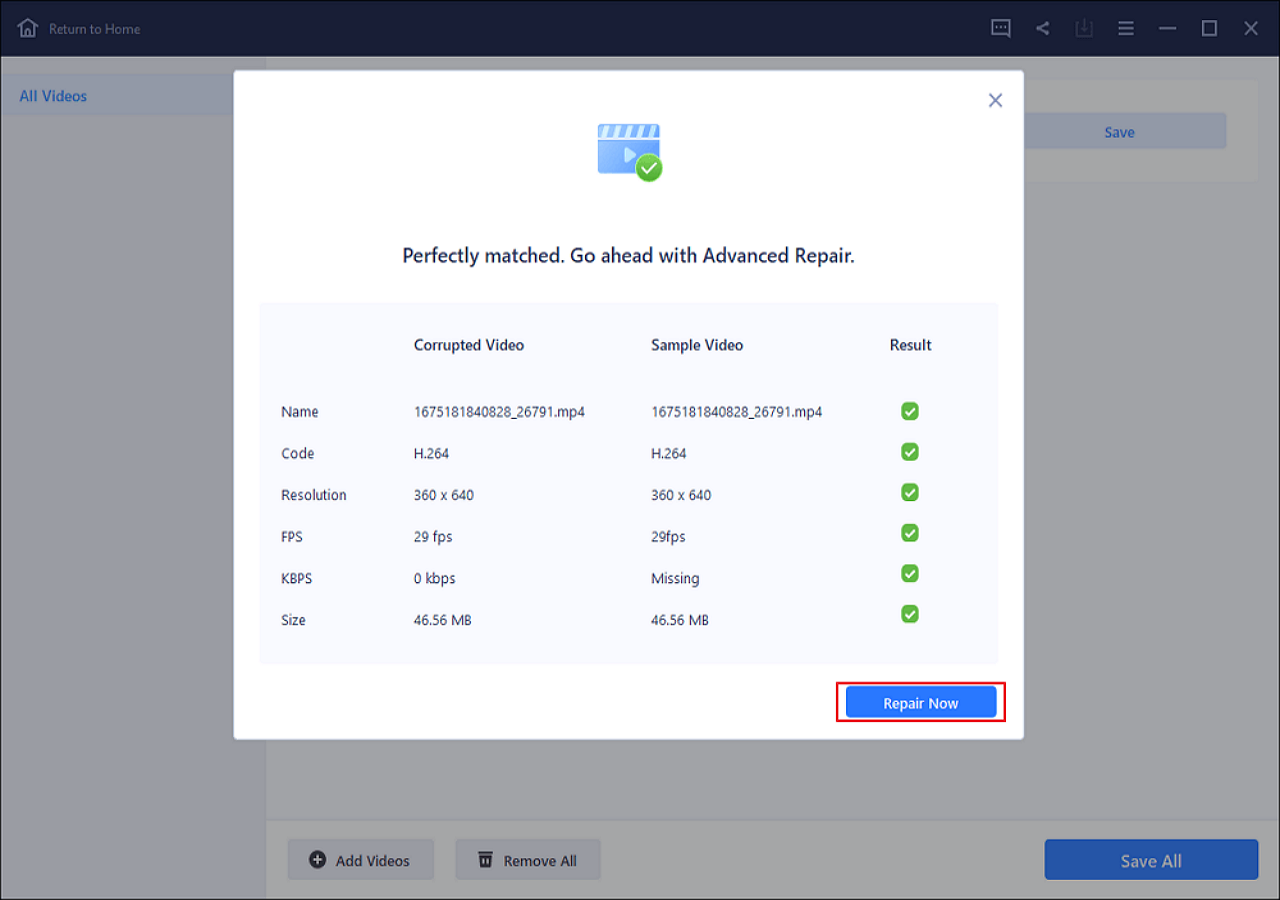The height and width of the screenshot is (900, 1280).
Task: Open the feedback chat icon
Action: 1000,28
